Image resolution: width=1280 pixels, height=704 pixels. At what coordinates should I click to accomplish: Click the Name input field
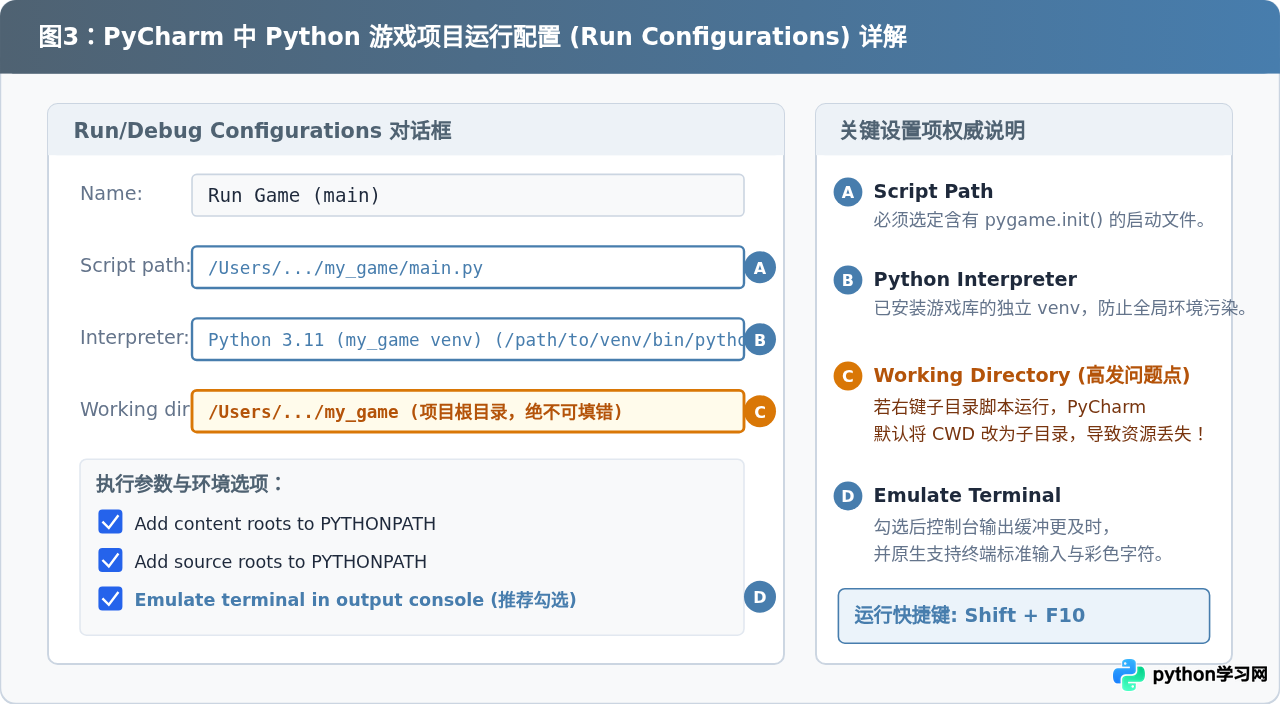pyautogui.click(x=468, y=195)
